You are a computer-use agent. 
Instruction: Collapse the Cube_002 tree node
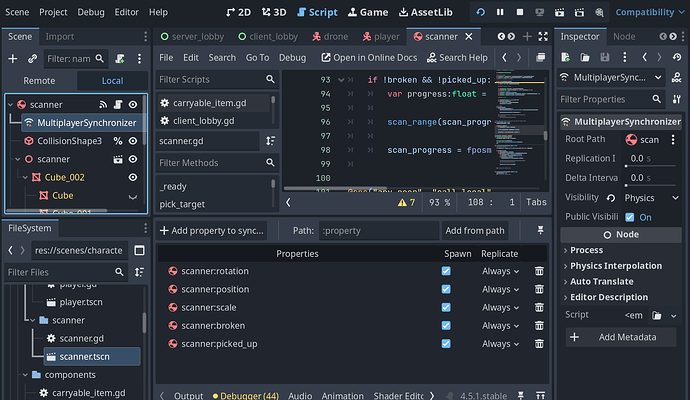point(24,177)
